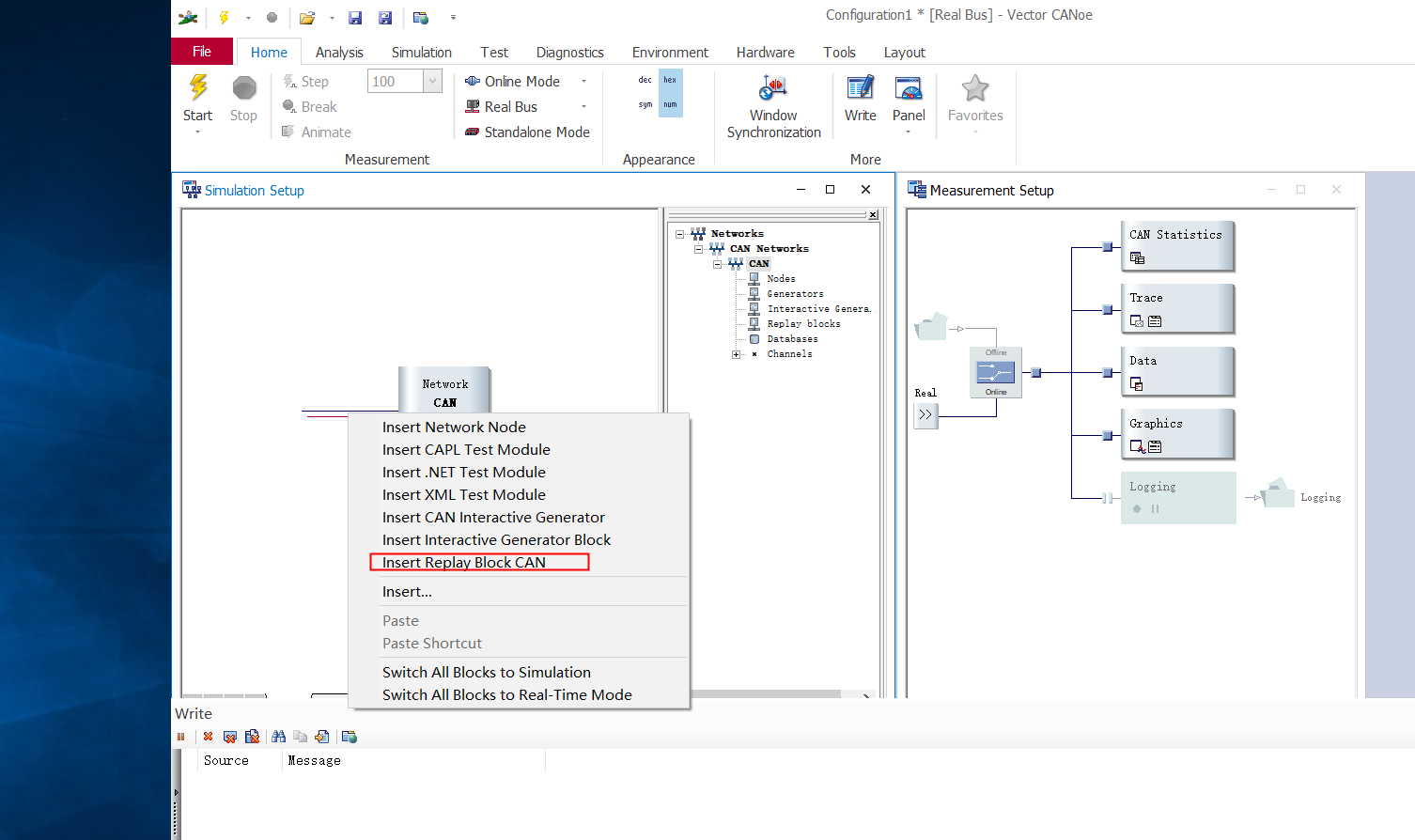Image resolution: width=1415 pixels, height=840 pixels.
Task: Click the Panel ribbon icon
Action: pos(909,88)
